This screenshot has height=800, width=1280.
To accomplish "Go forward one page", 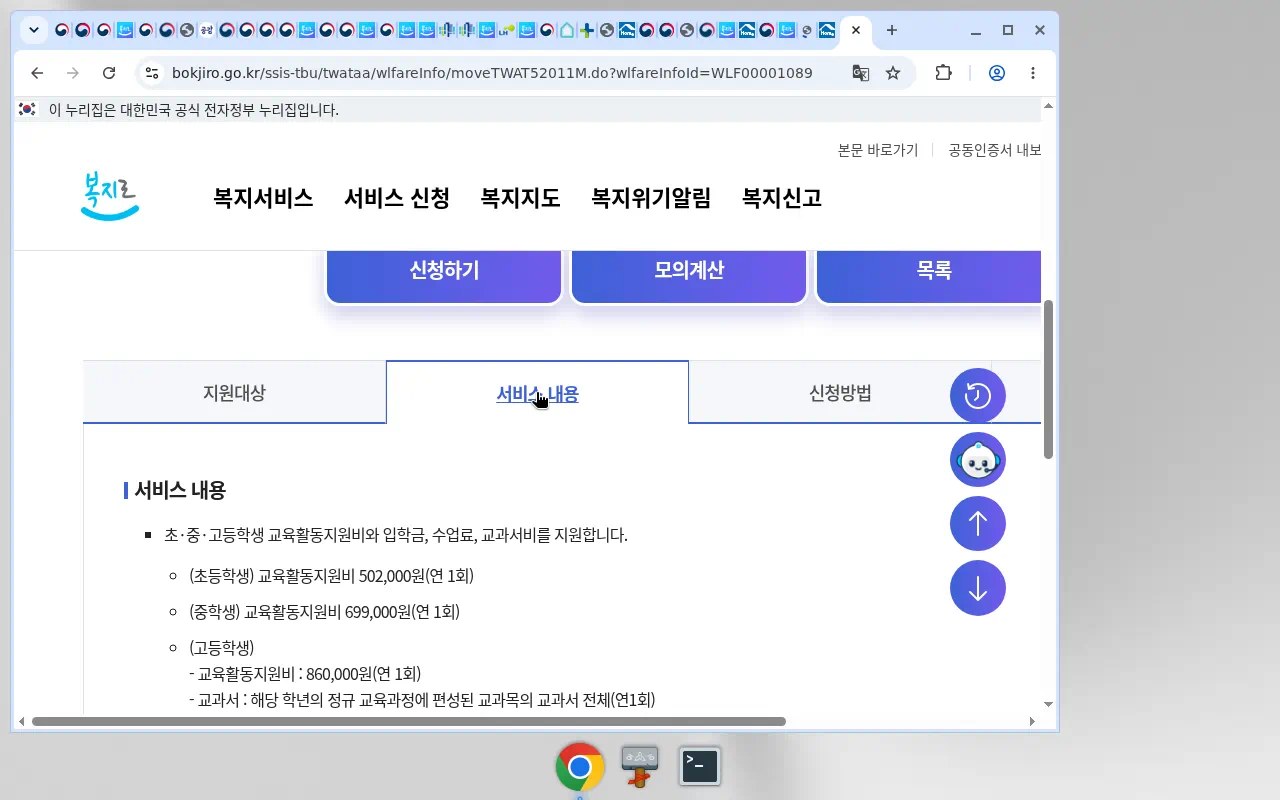I will [73, 73].
